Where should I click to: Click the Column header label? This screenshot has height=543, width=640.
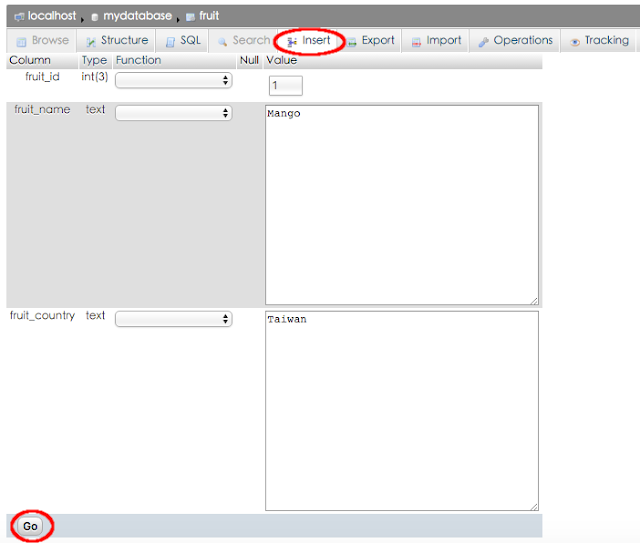point(30,60)
